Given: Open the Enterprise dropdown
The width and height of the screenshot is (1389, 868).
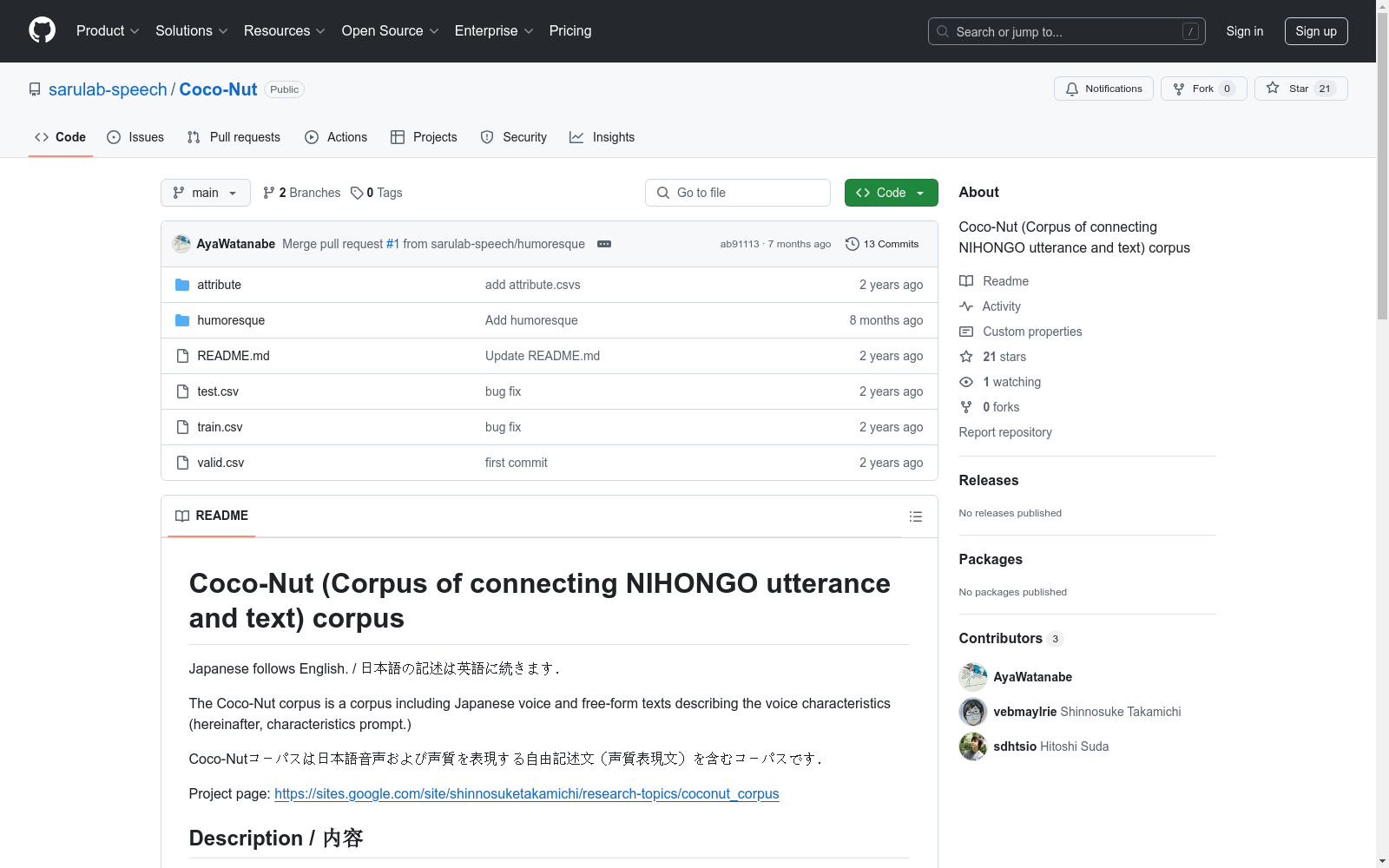Looking at the screenshot, I should point(494,30).
